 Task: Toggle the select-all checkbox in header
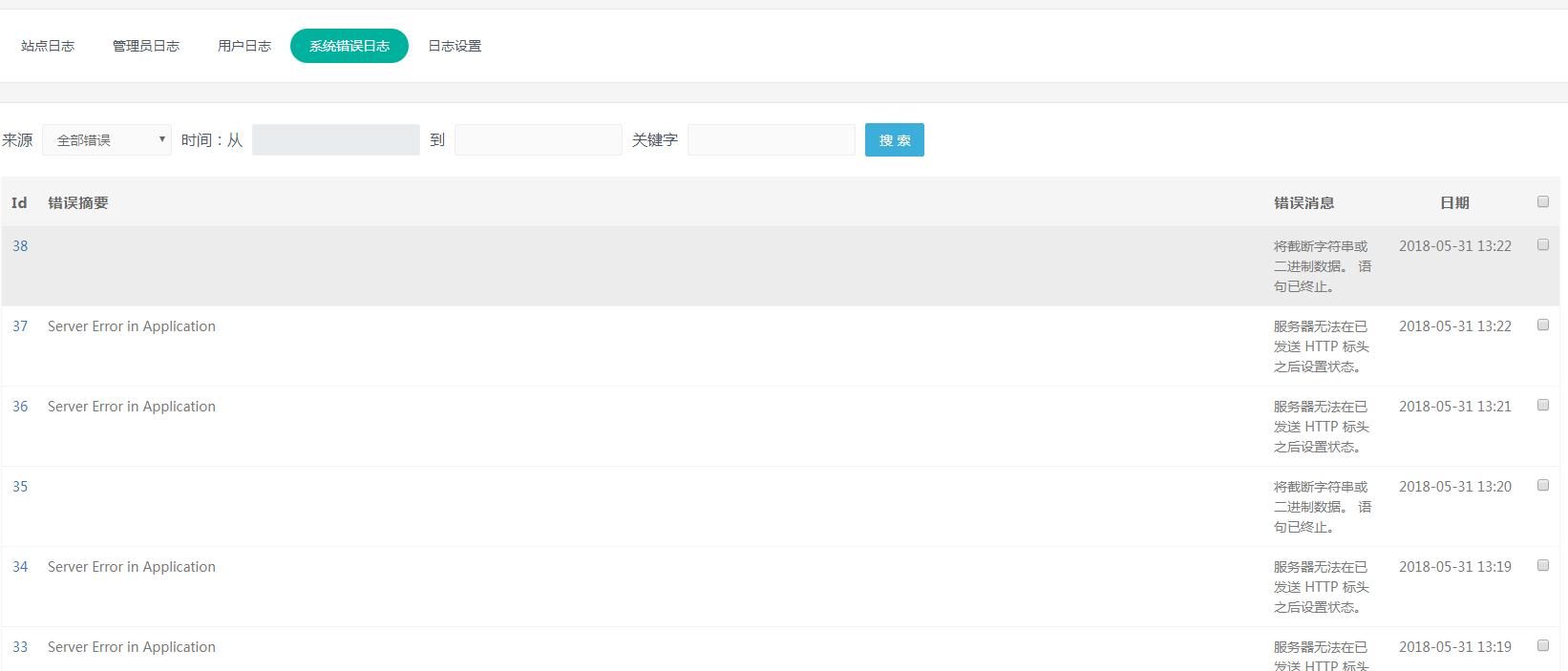pos(1543,201)
